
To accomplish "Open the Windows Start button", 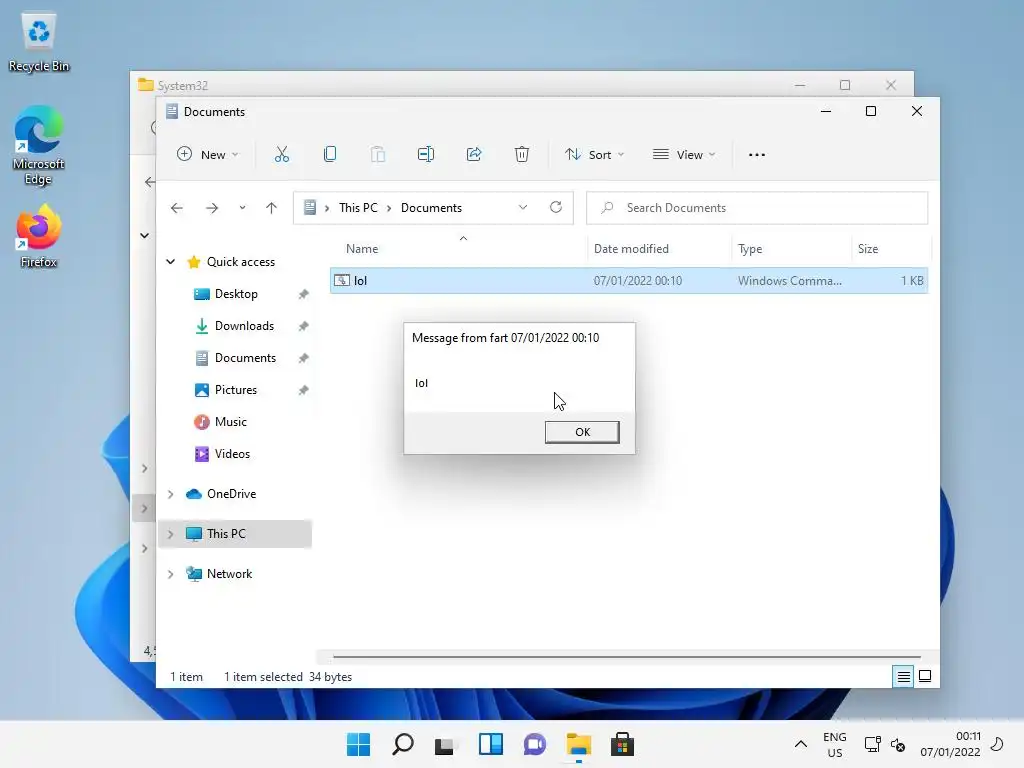I will tap(358, 744).
